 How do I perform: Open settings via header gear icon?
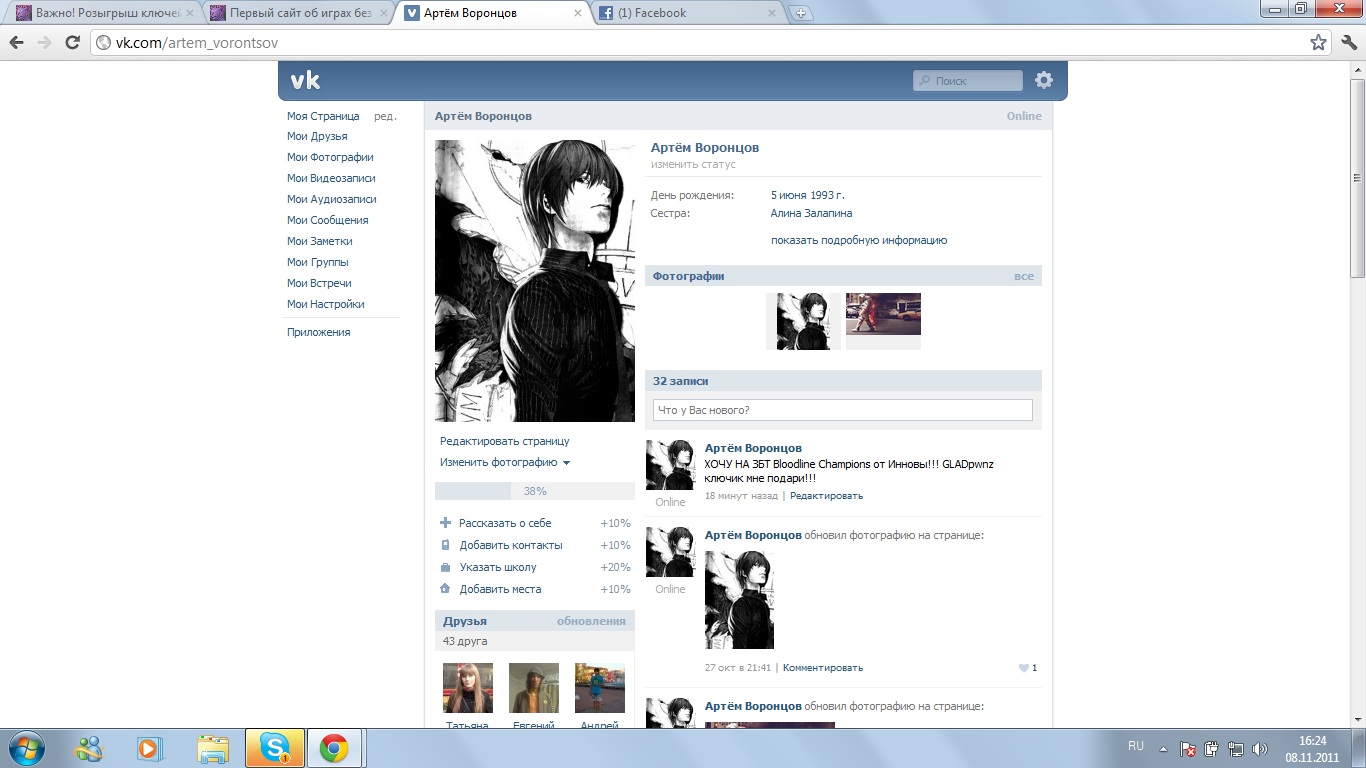point(1044,80)
